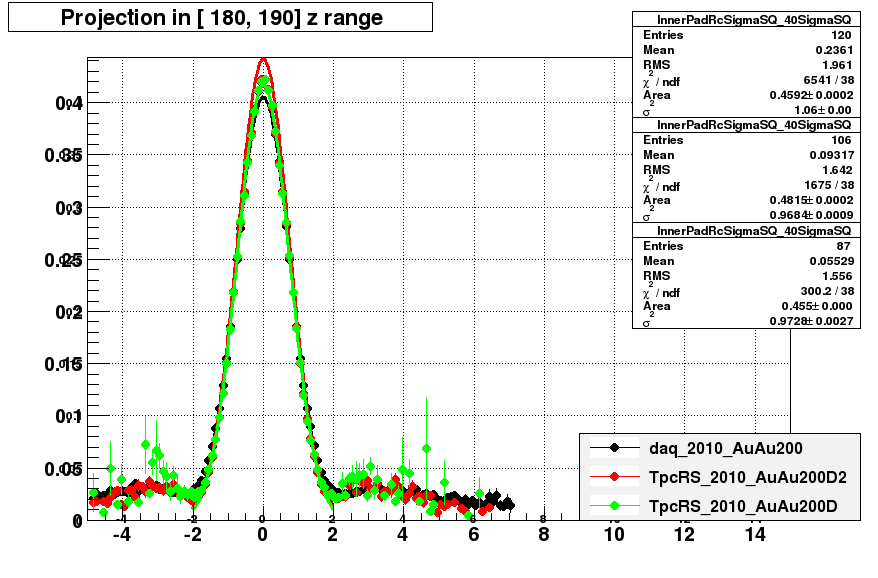
Task: Click chi2/ndf value 6541 / 38
Action: 829,80
